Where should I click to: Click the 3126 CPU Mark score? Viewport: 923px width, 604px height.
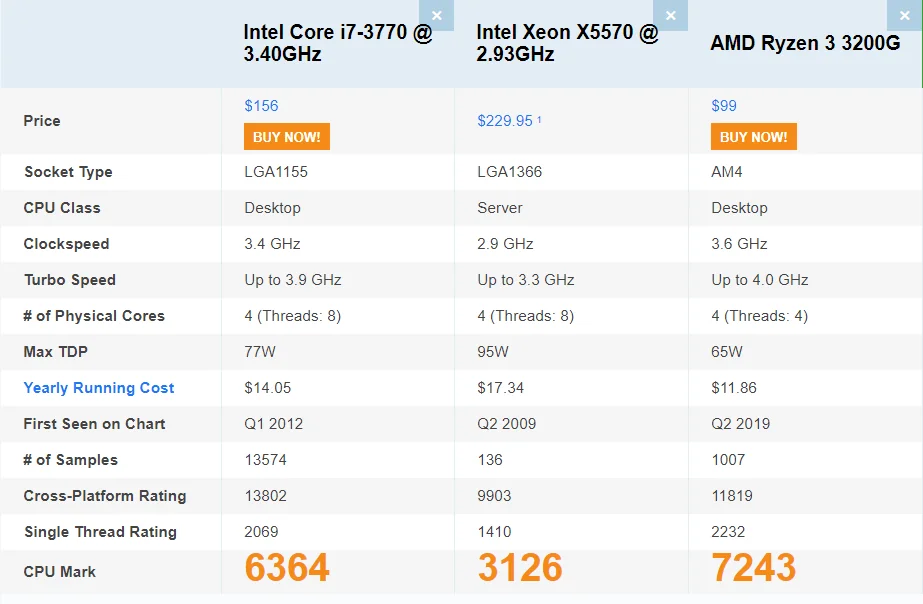pos(520,568)
